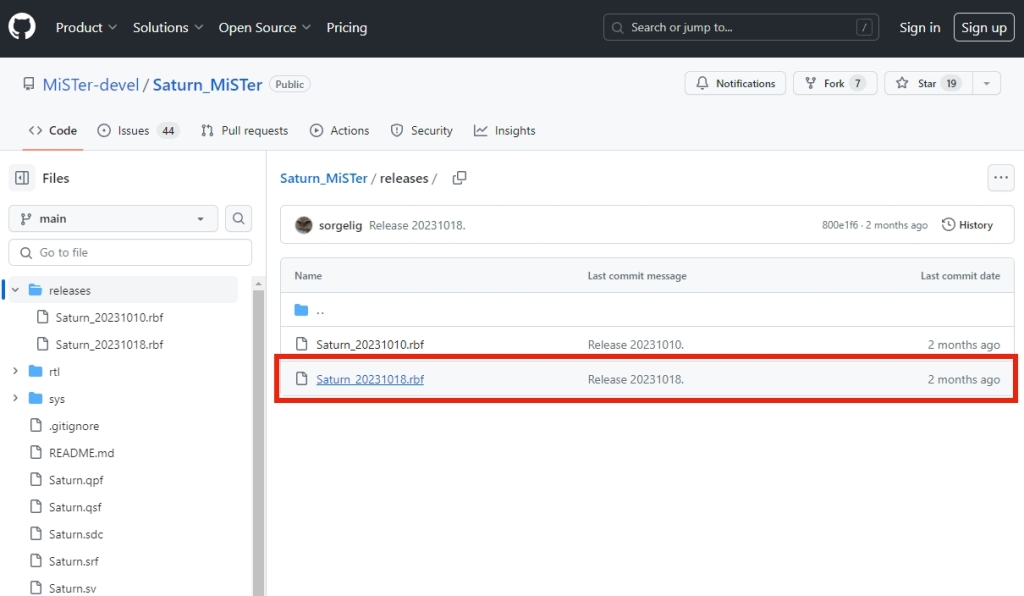Screen dimensions: 1024x596
Task: Expand the Product menu
Action: 86,28
